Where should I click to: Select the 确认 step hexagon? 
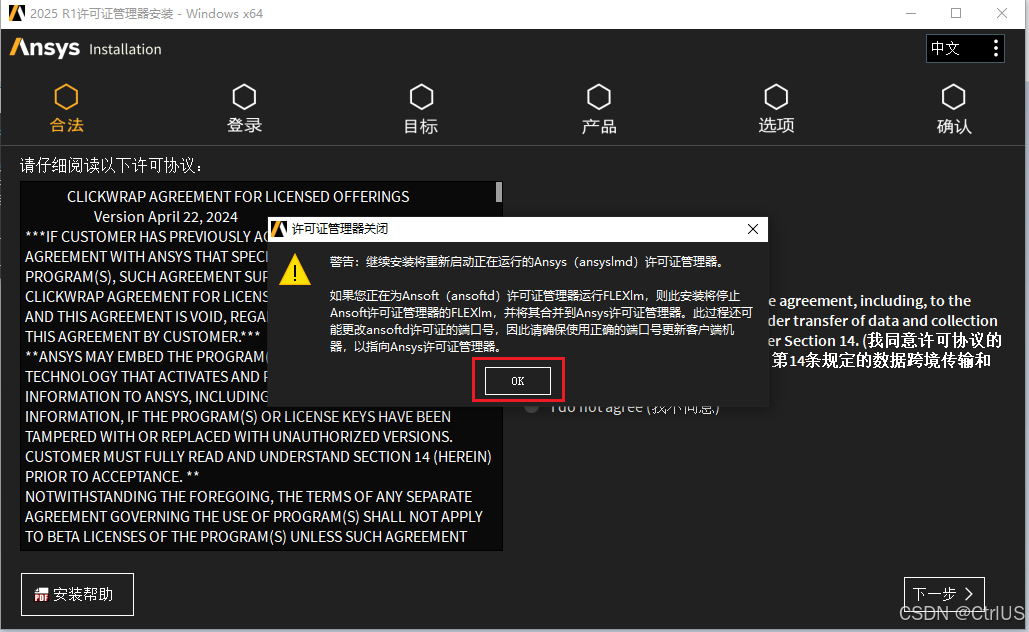[x=954, y=97]
